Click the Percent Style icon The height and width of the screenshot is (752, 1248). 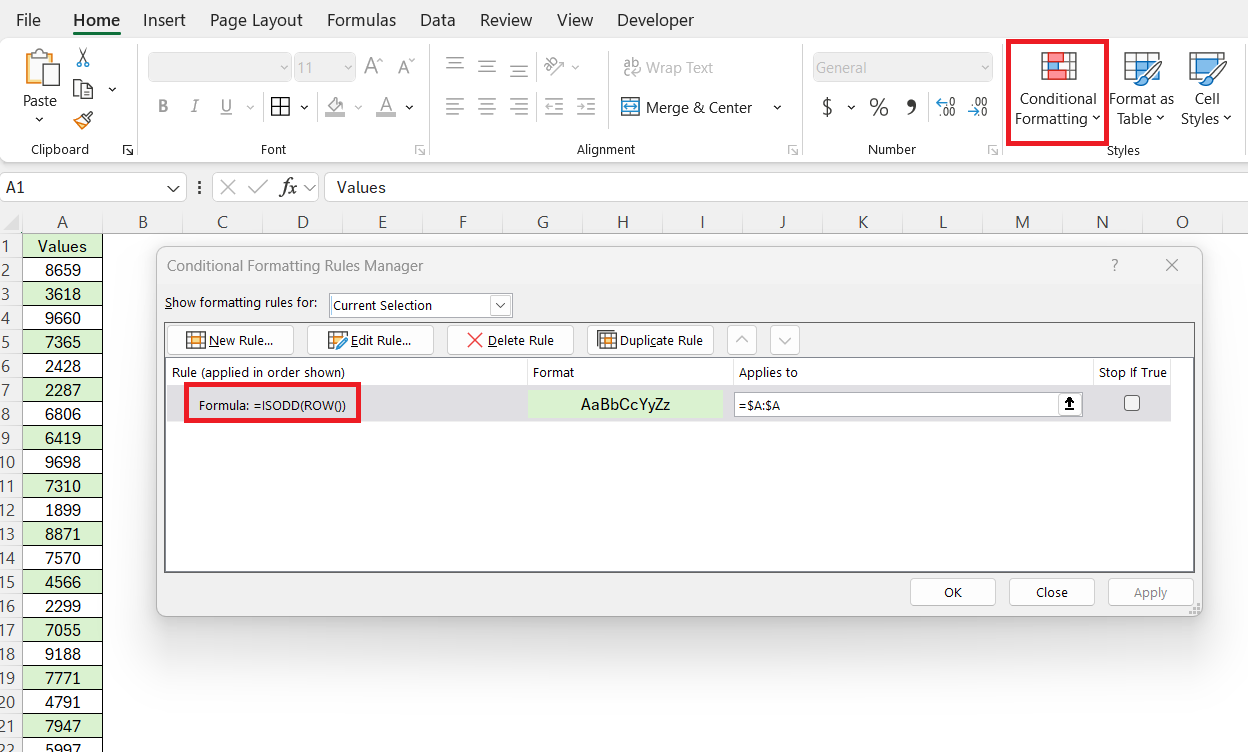878,107
